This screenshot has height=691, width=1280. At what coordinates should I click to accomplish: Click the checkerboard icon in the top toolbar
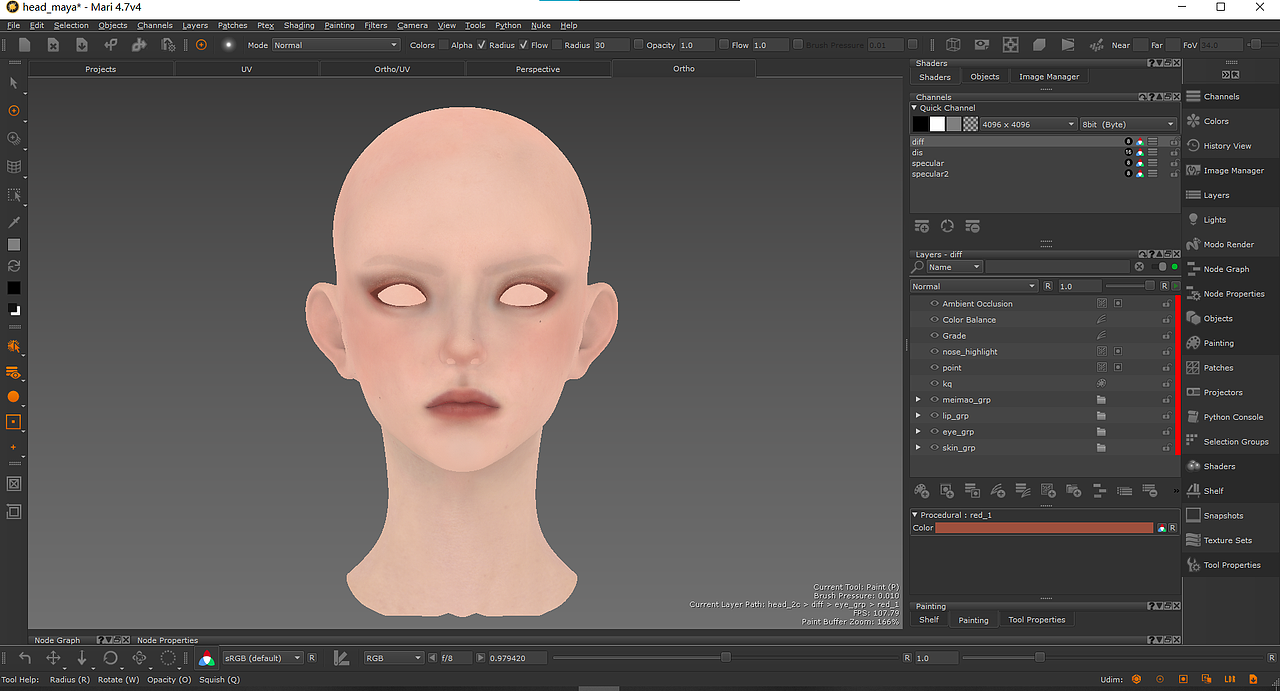click(1011, 45)
